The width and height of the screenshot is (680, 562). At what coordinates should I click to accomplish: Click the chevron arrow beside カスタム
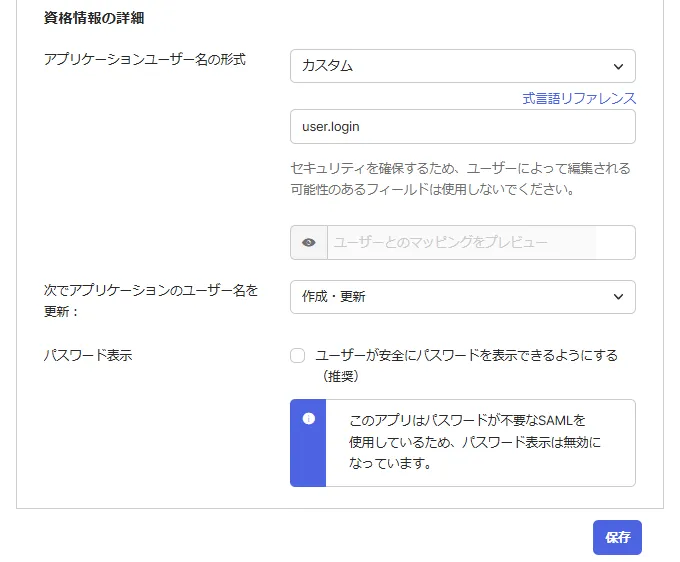pyautogui.click(x=619, y=67)
